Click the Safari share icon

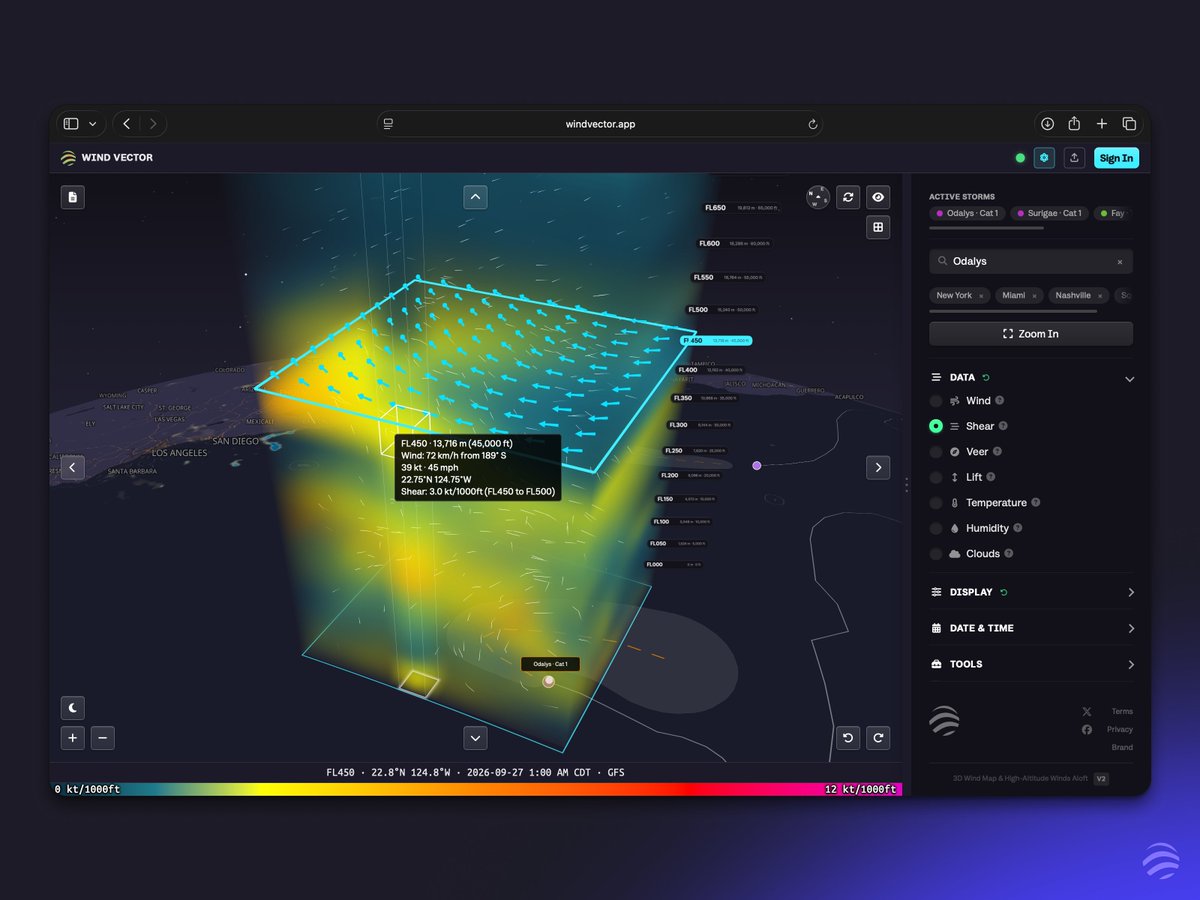coord(1074,124)
